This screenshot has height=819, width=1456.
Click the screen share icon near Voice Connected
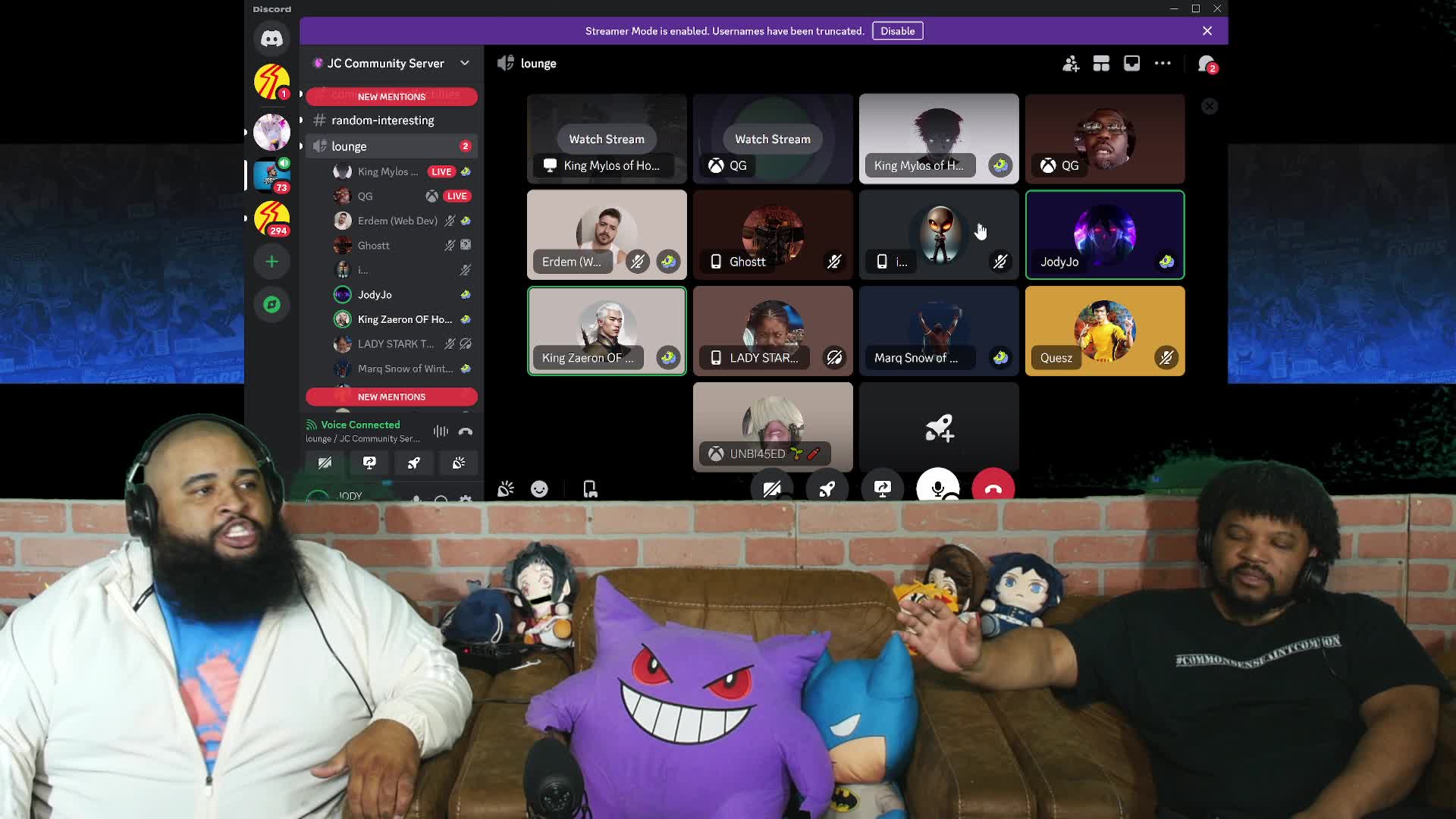pos(369,463)
